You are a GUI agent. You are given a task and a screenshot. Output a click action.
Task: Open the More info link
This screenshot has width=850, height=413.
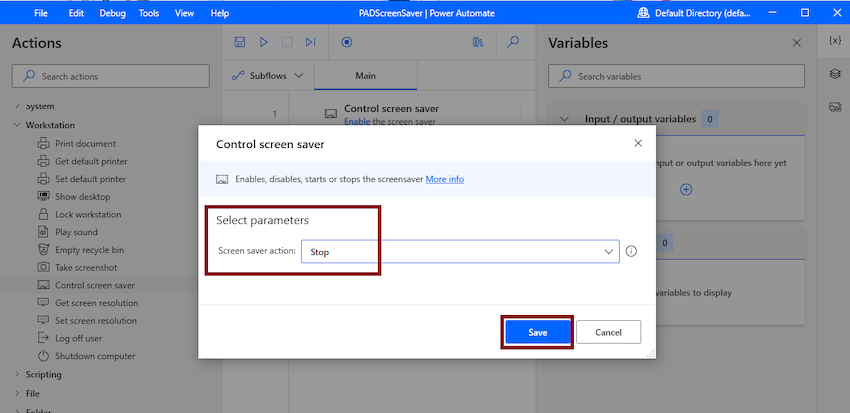pos(445,179)
